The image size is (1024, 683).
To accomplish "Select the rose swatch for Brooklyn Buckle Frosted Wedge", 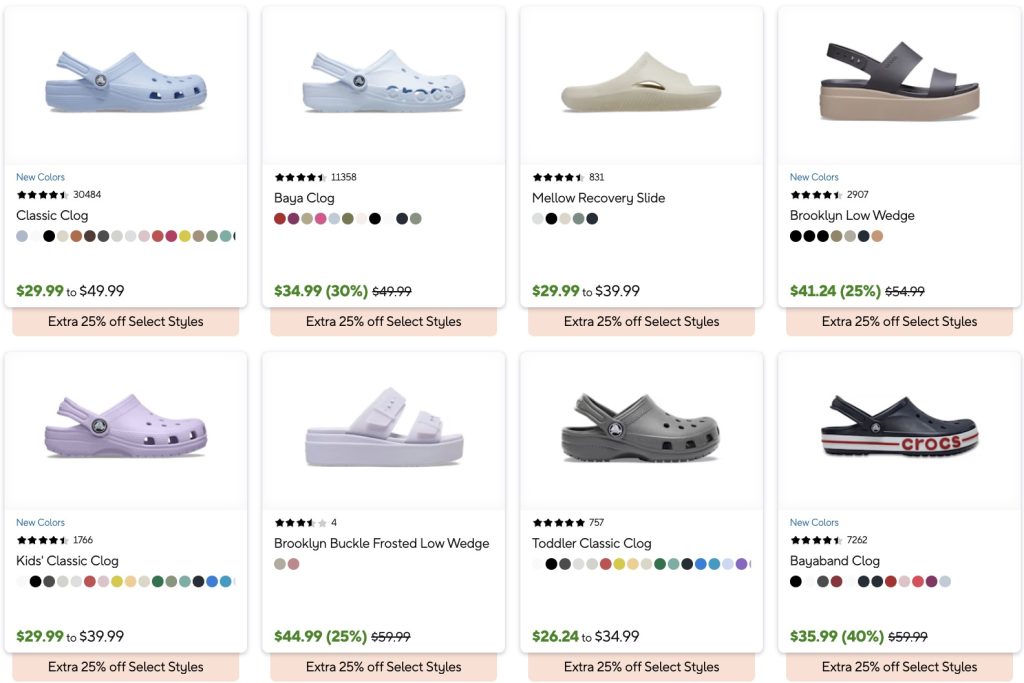I will (294, 564).
